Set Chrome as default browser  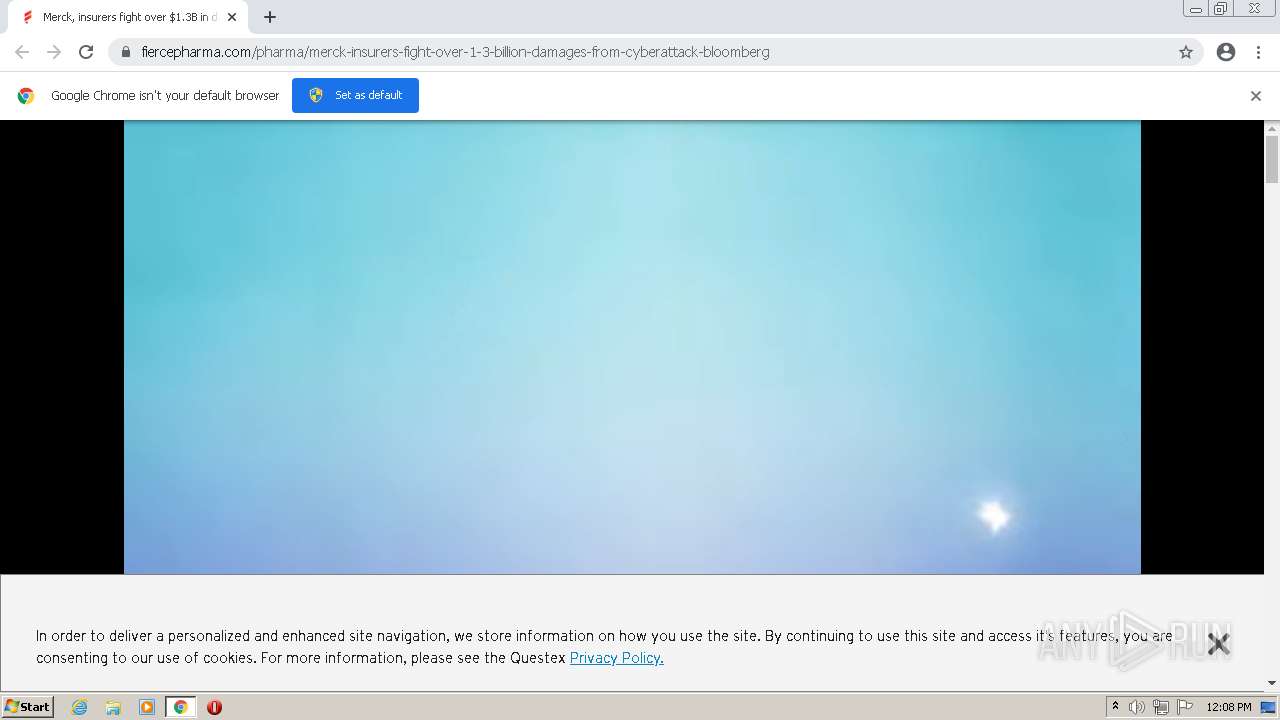click(355, 95)
